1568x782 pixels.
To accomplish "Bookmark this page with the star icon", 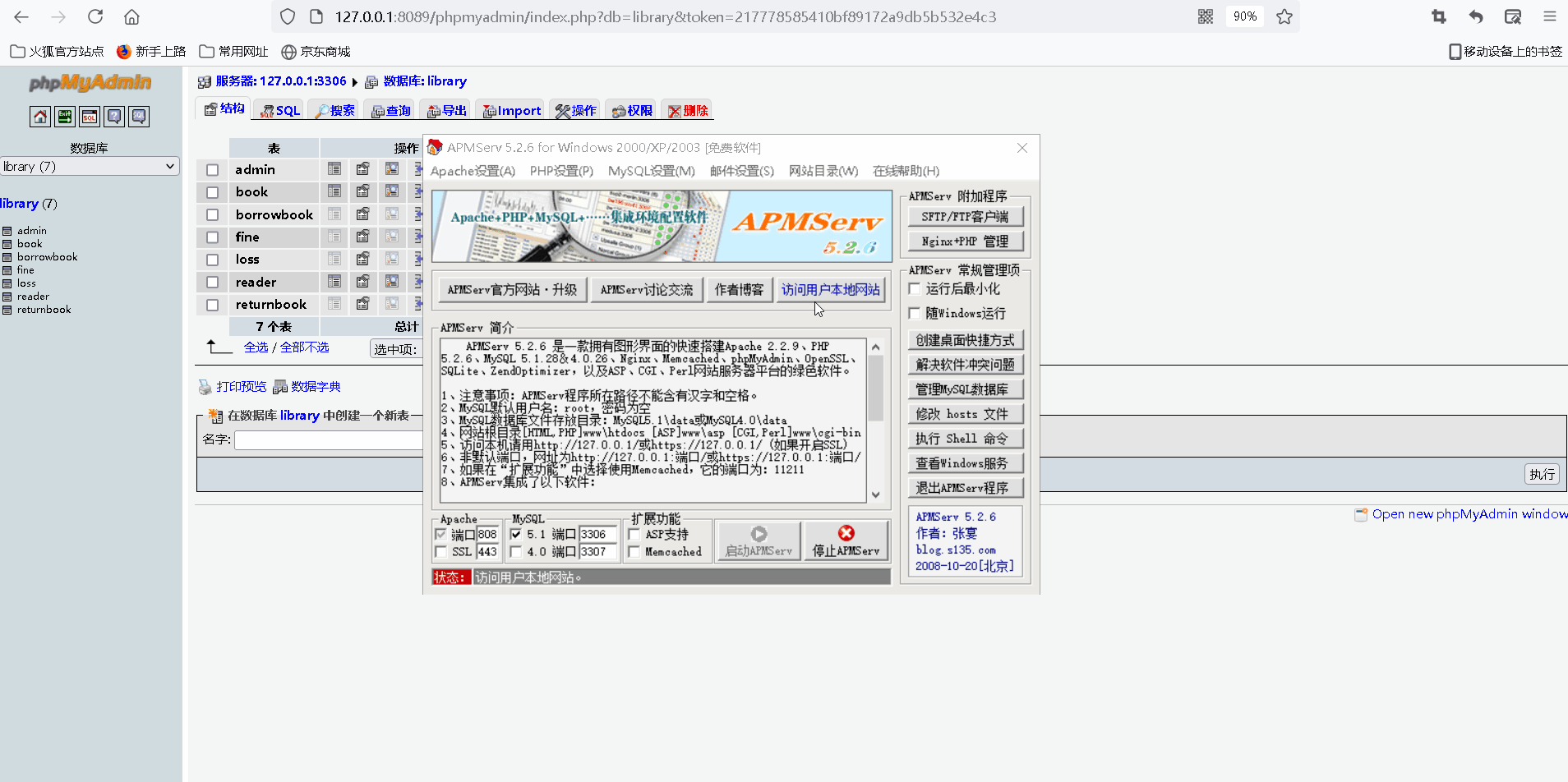I will coord(1284,16).
